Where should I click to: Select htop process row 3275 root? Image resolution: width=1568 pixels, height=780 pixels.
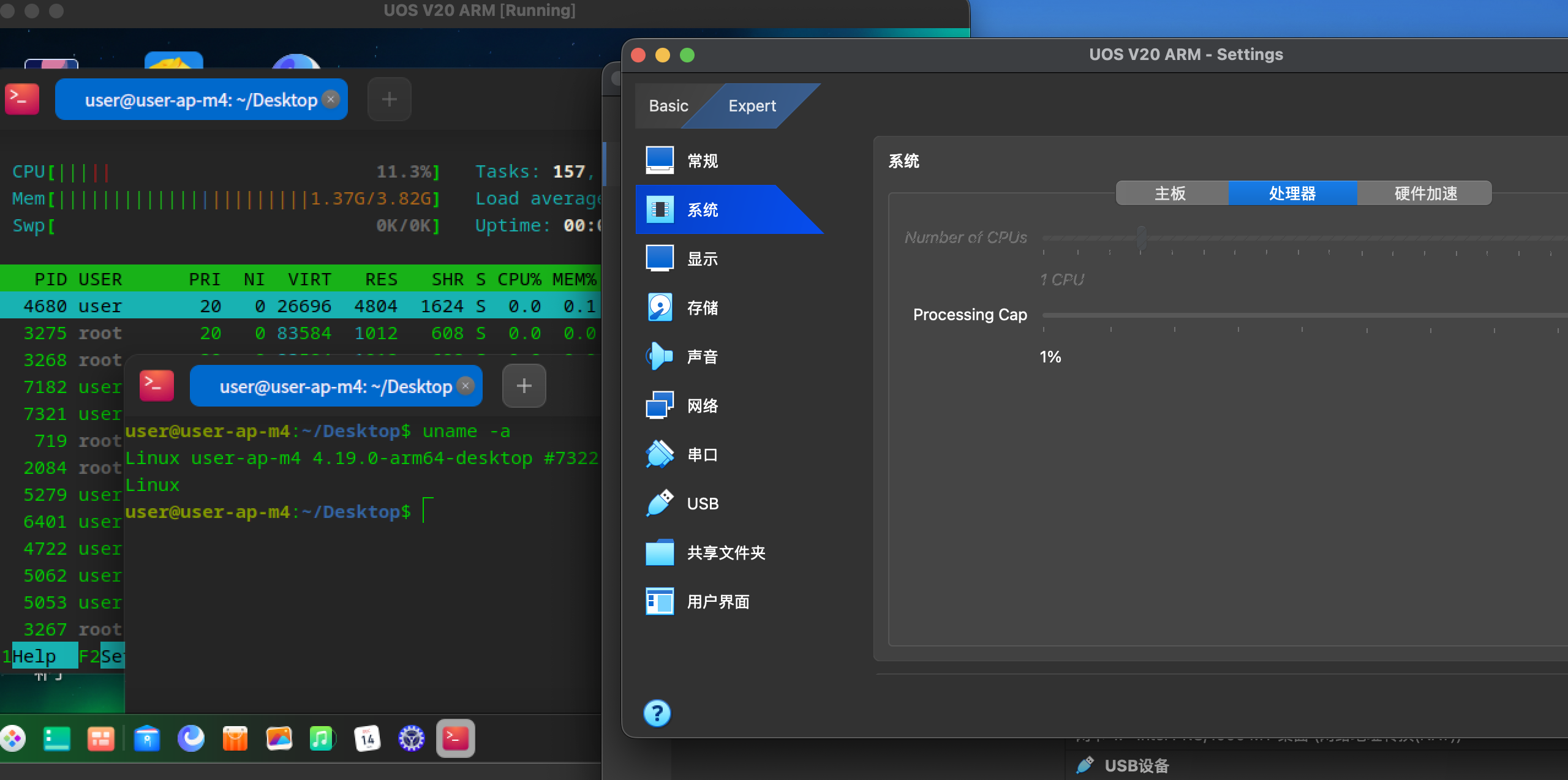point(300,333)
